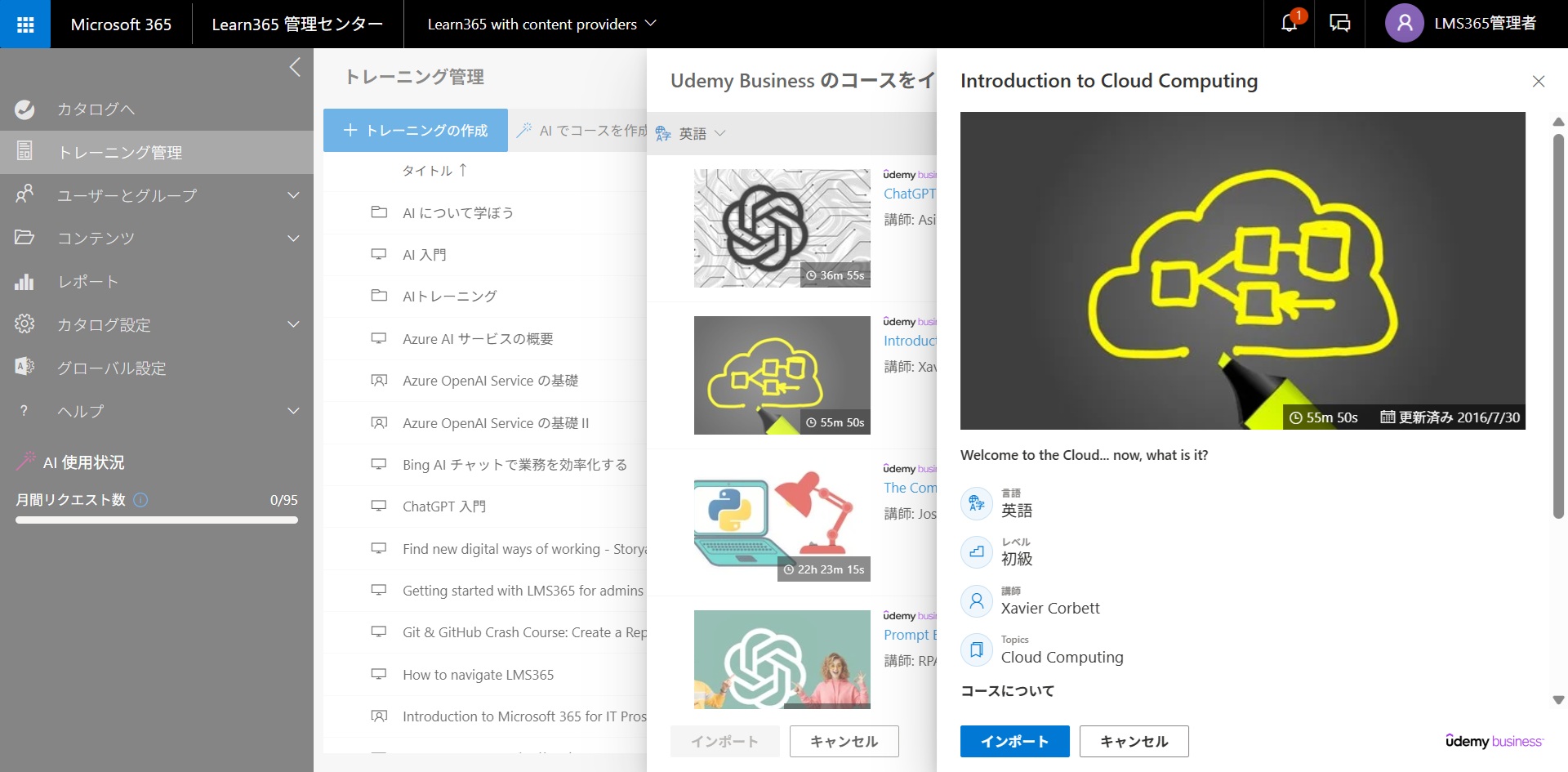Open Bing AI チャットで業務を効率化する row
Viewport: 1568px width, 772px height.
point(485,465)
